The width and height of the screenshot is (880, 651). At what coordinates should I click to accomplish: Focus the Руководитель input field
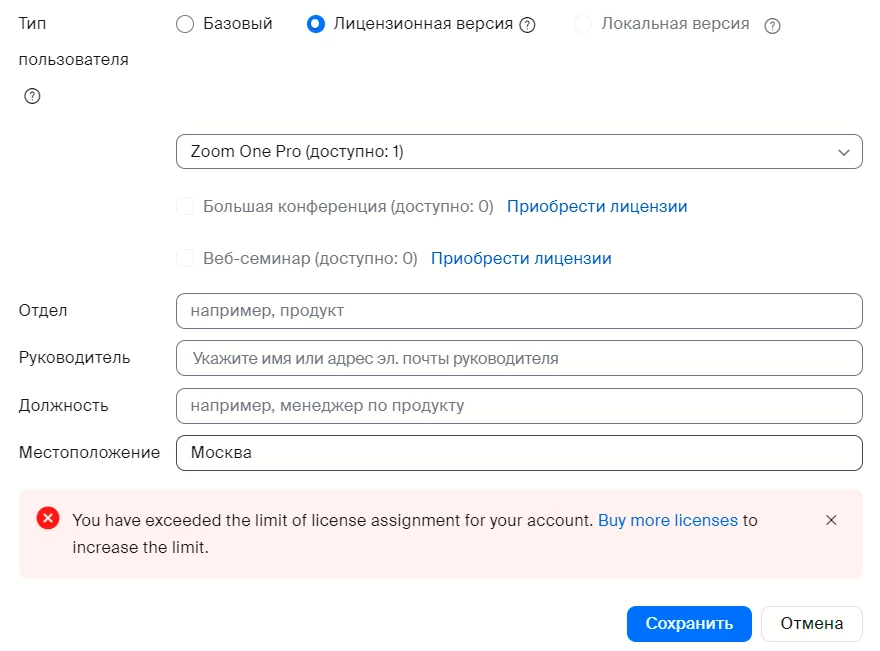tap(519, 358)
